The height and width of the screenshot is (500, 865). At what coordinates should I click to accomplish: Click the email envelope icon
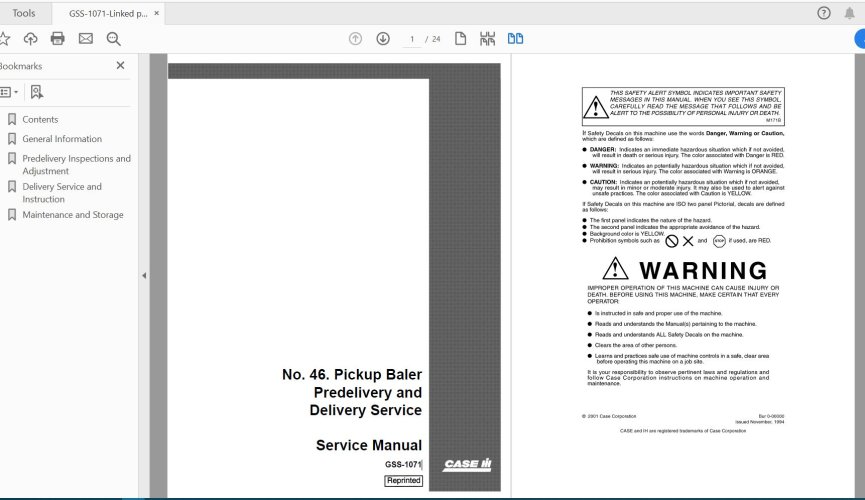coord(85,39)
